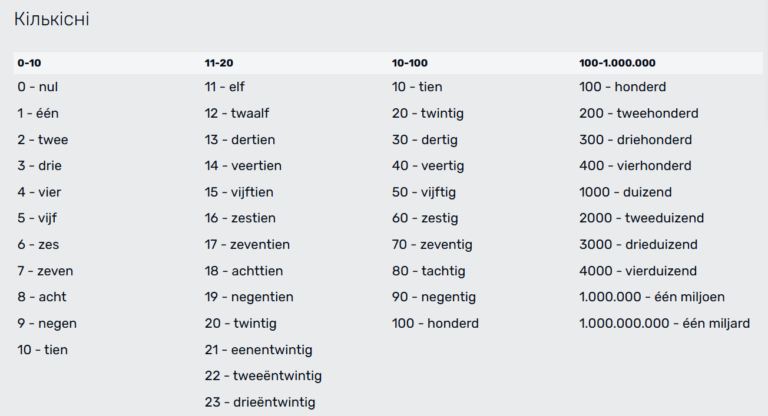Click the "1.000.000.000 - één miljard" cell
The image size is (768, 416).
tap(665, 323)
